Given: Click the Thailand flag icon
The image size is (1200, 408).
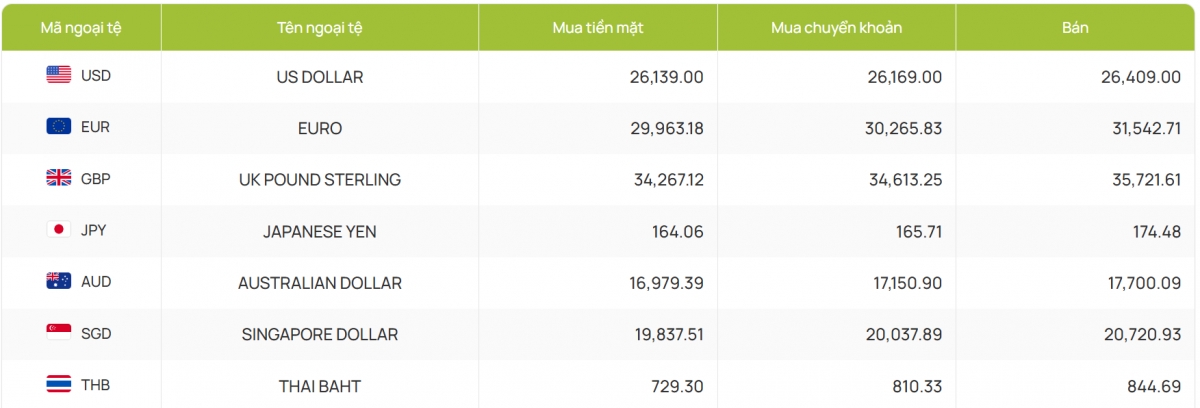Looking at the screenshot, I should coord(58,384).
